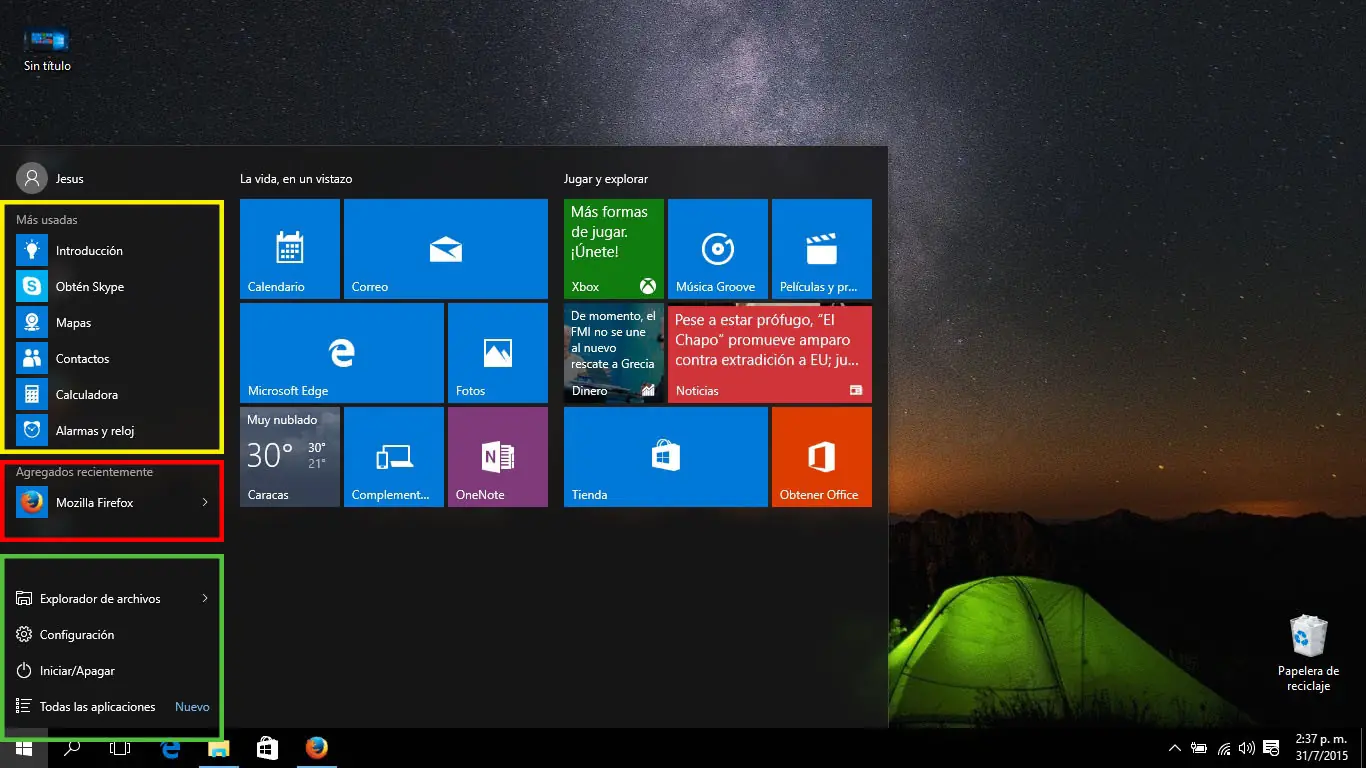Open the Música Groove tile

[x=718, y=249]
